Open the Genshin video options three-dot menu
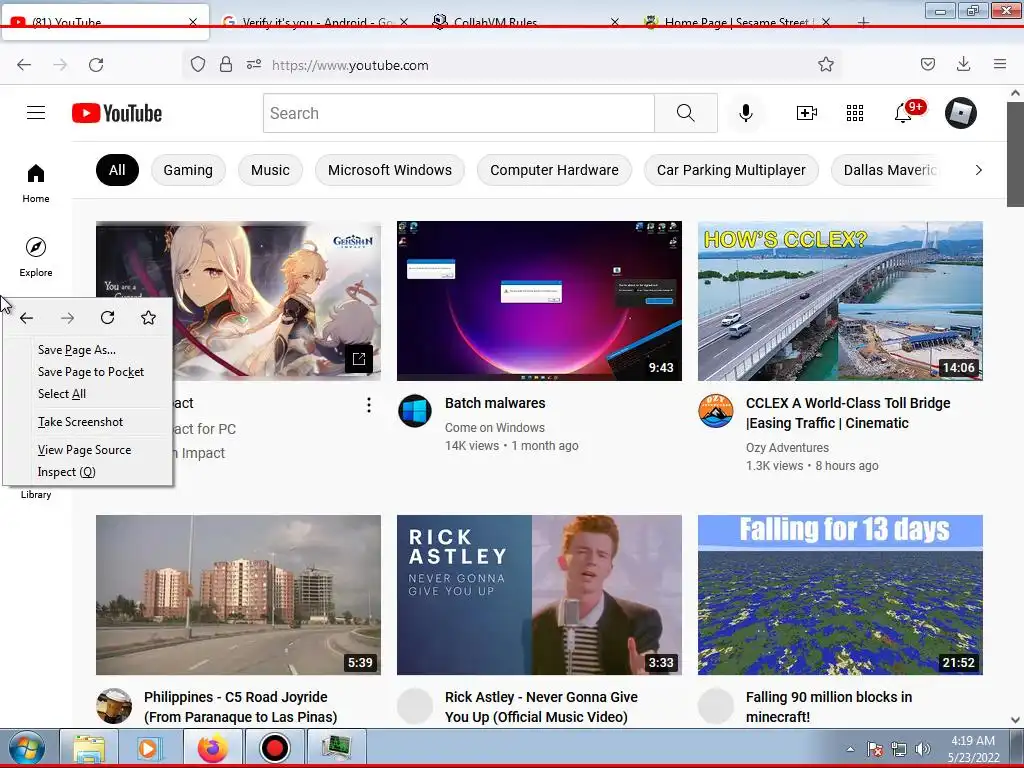The height and width of the screenshot is (768, 1024). pyautogui.click(x=369, y=406)
